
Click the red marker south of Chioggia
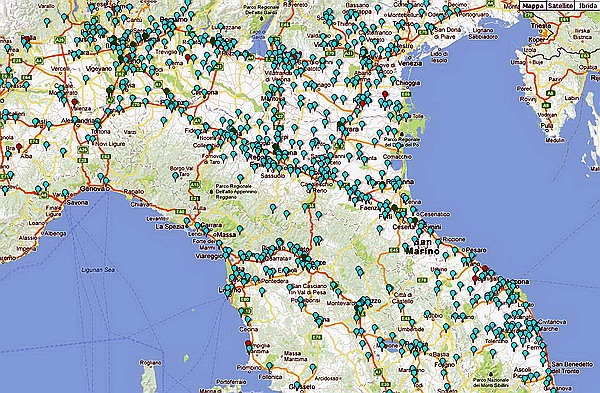click(385, 95)
